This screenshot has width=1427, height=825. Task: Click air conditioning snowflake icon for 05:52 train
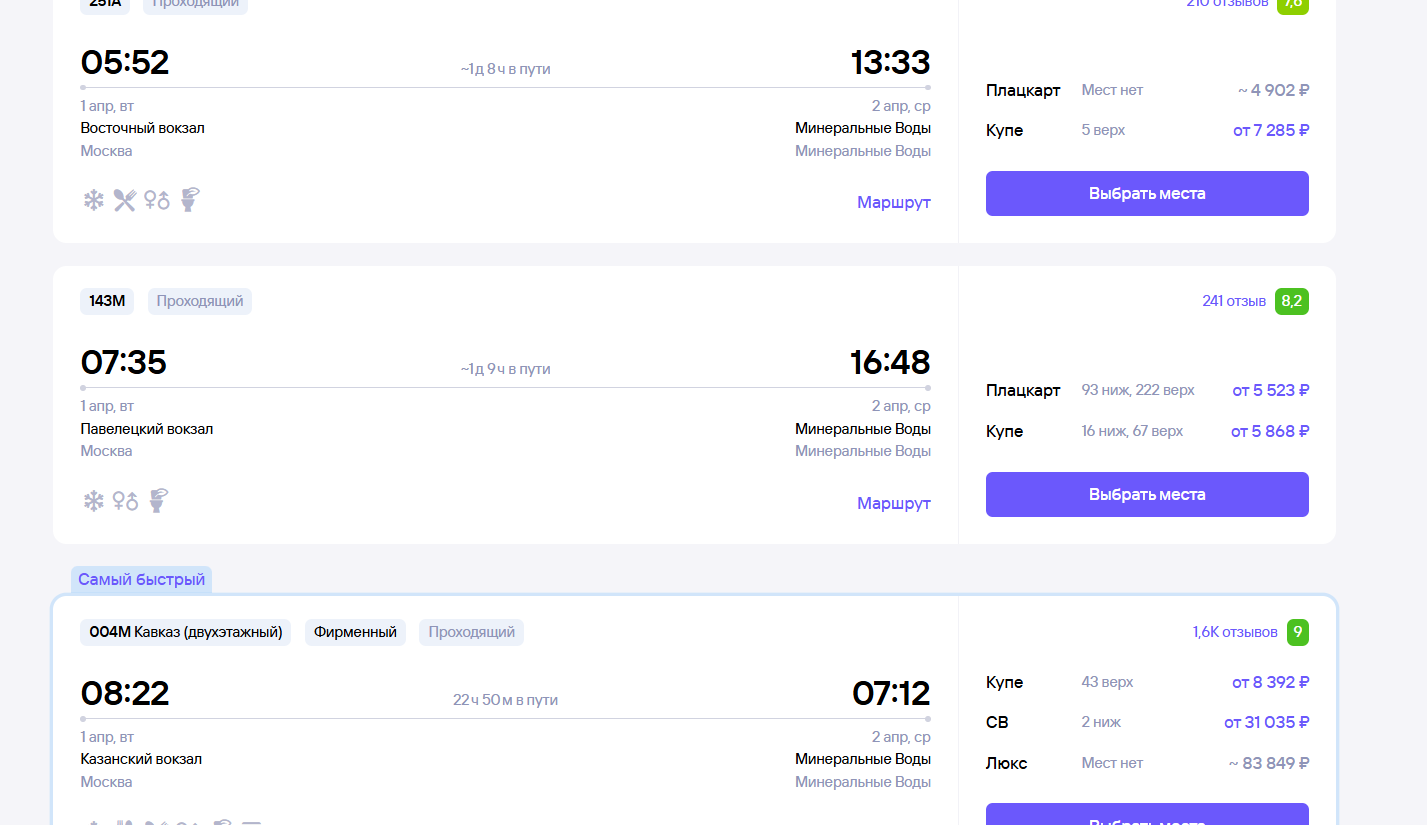(x=93, y=201)
